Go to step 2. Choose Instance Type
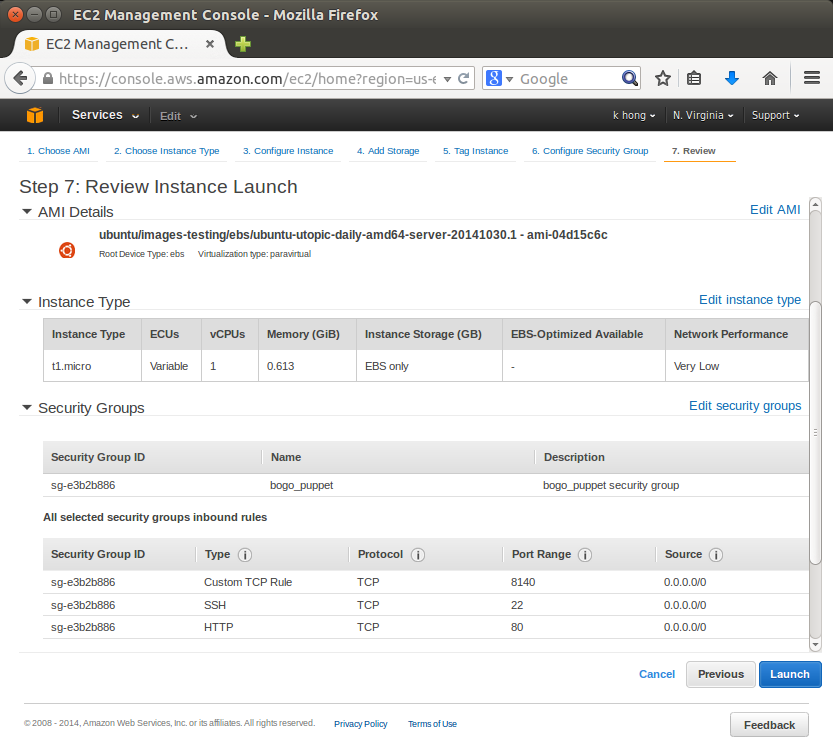 click(x=166, y=151)
